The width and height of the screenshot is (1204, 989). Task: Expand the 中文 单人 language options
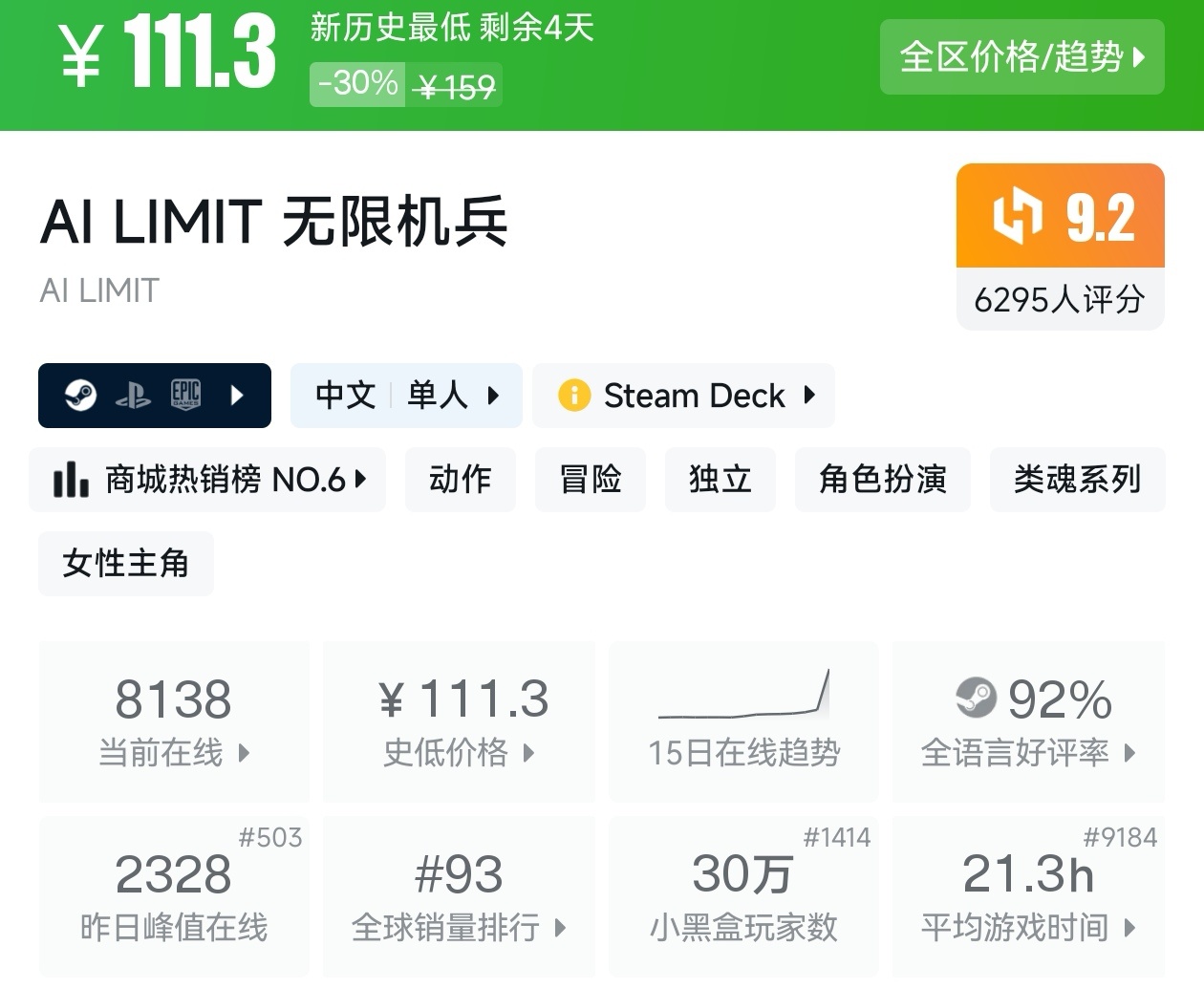[x=406, y=395]
